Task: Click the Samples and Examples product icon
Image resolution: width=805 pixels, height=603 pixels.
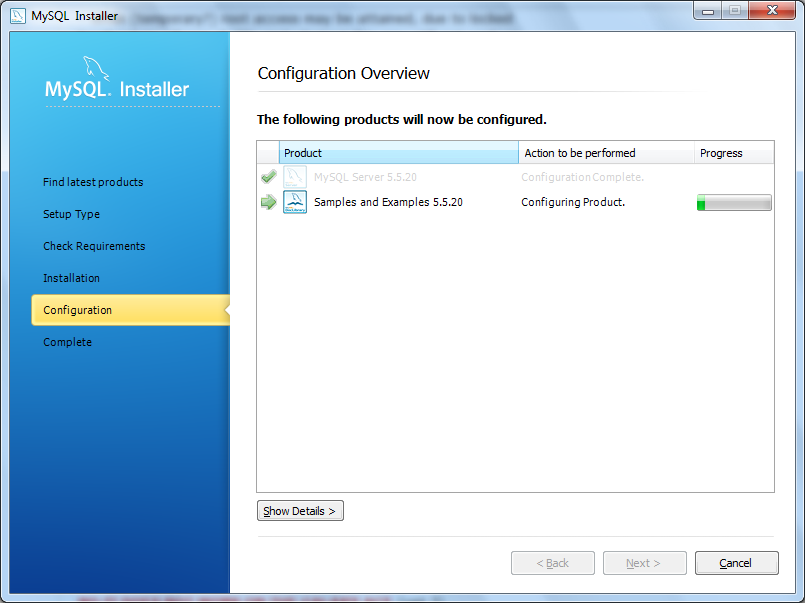Action: [295, 202]
